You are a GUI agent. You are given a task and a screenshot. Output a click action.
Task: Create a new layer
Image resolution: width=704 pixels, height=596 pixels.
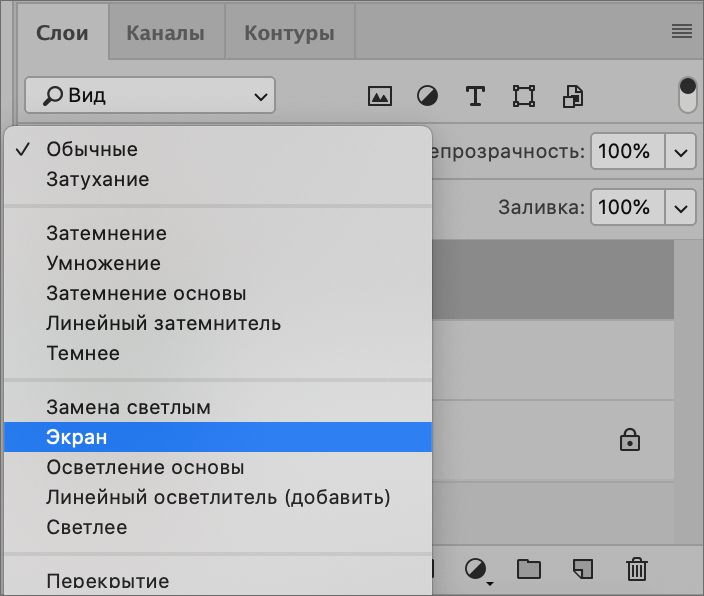pyautogui.click(x=583, y=569)
